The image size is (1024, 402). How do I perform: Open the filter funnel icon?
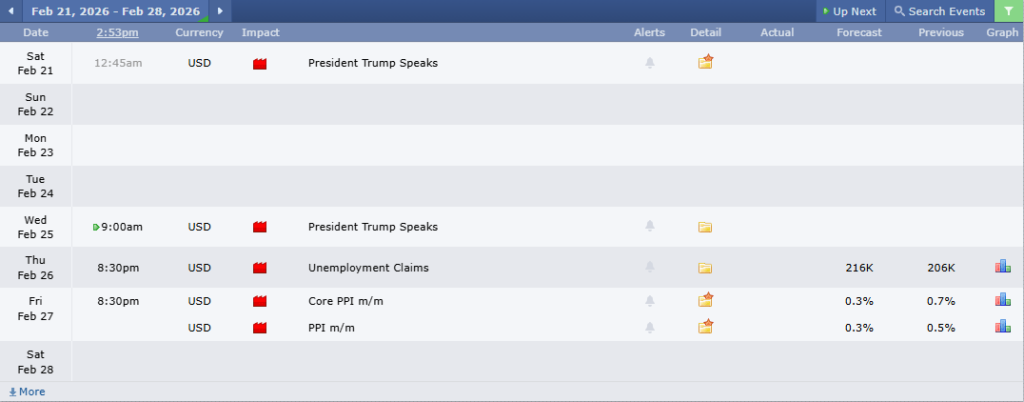click(x=1008, y=11)
